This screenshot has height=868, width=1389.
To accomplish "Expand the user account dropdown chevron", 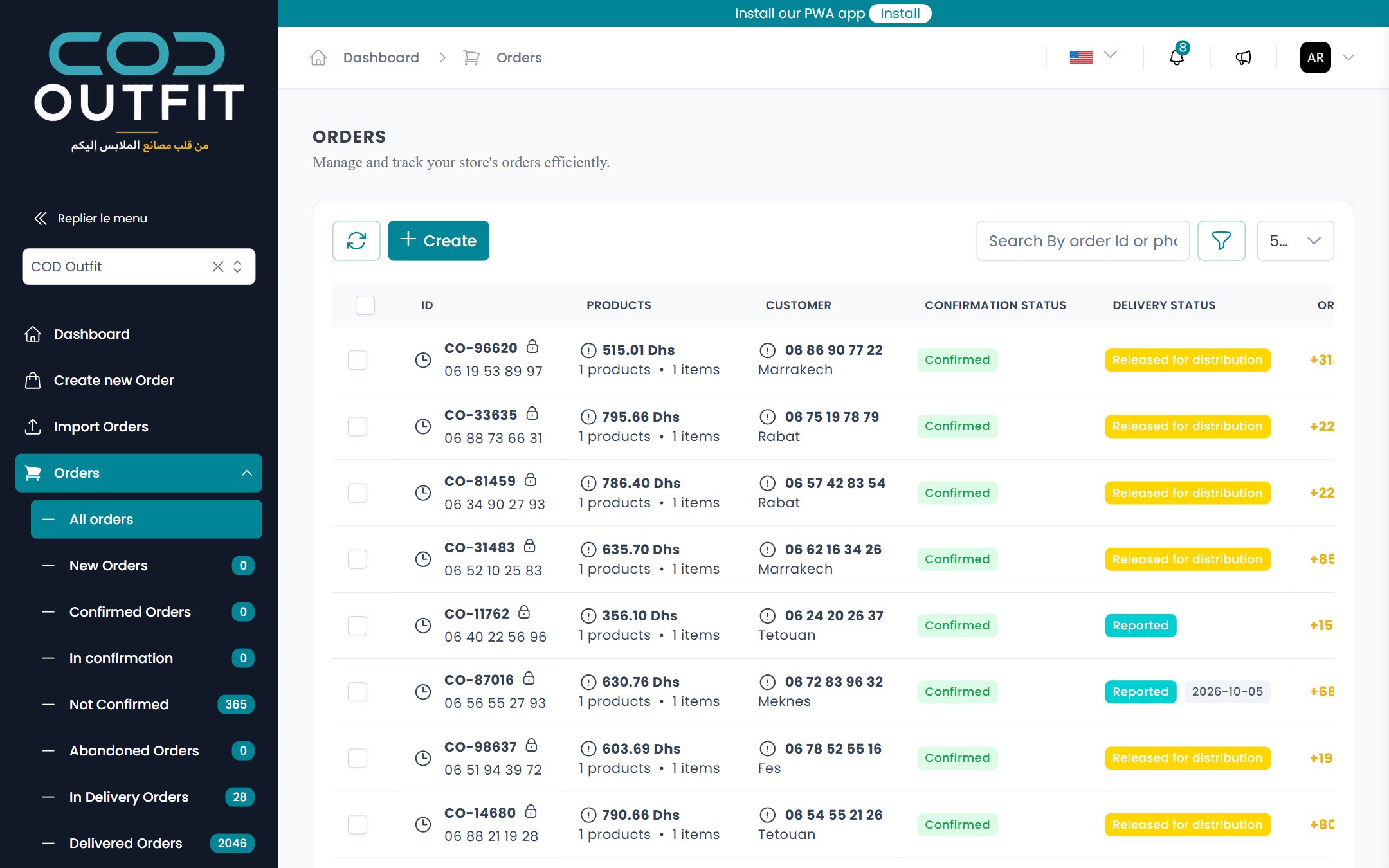I will (1348, 57).
